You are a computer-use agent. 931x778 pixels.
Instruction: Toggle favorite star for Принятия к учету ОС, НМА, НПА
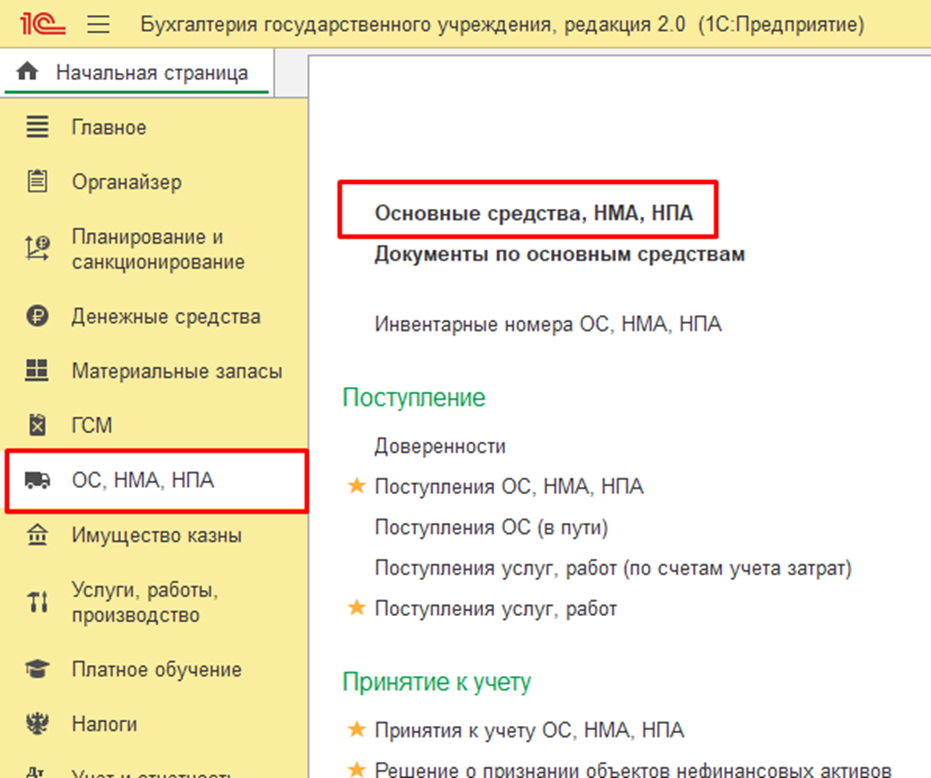coord(357,729)
